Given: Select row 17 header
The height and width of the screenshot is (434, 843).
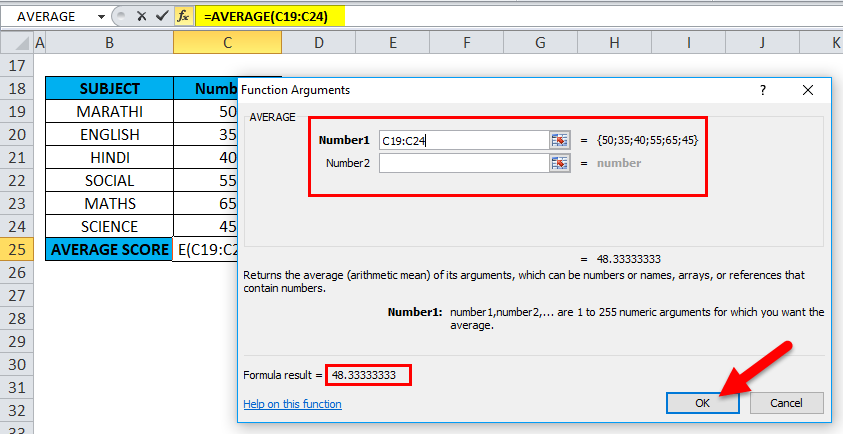Looking at the screenshot, I should coord(17,66).
